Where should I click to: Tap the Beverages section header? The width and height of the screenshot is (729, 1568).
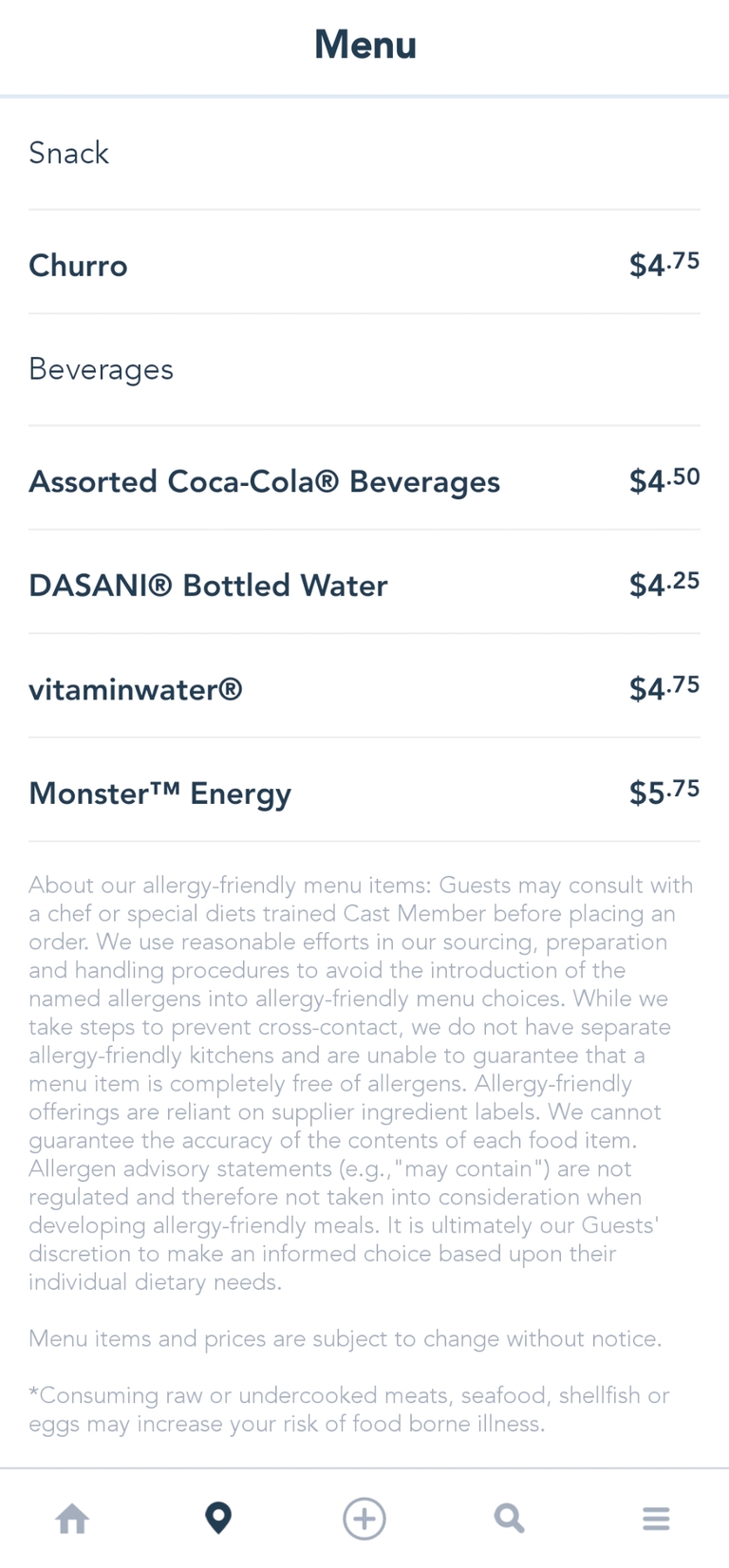point(101,369)
